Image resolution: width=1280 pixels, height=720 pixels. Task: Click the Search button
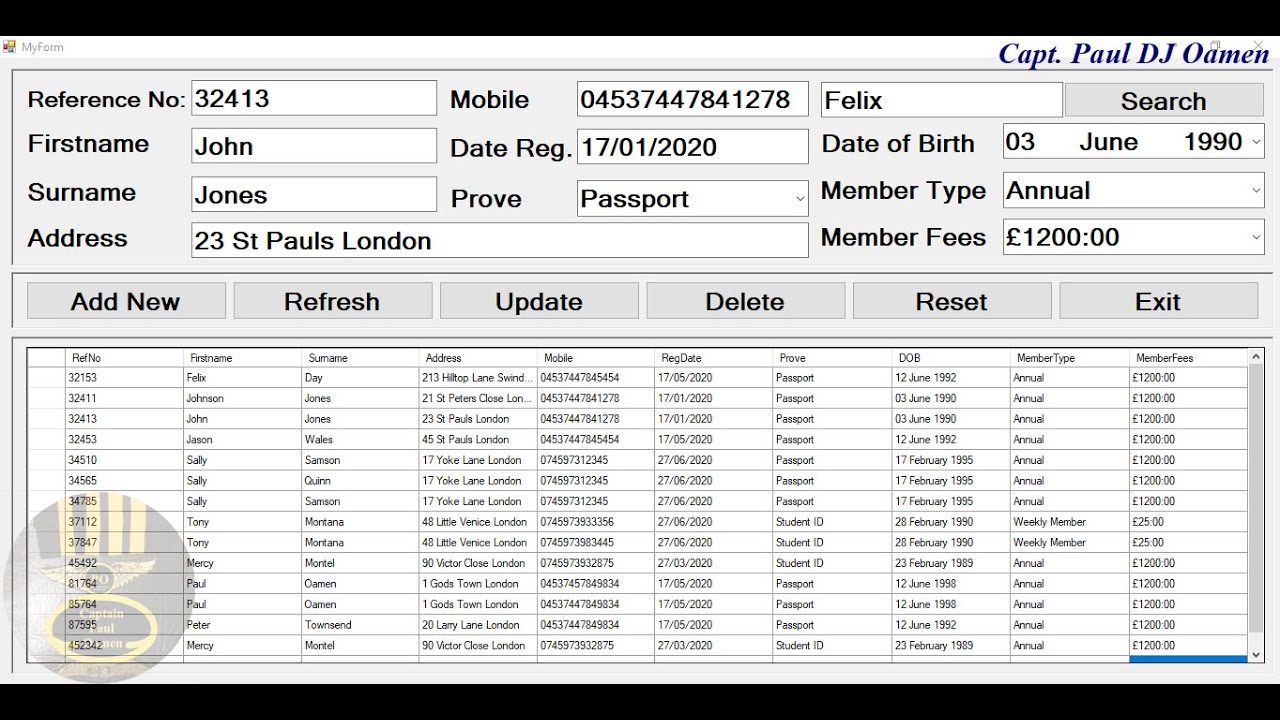coord(1164,101)
